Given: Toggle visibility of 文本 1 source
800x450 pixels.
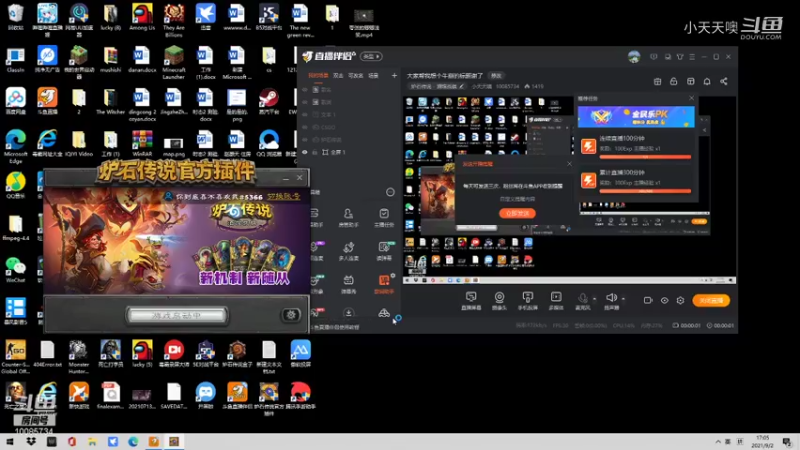Looking at the screenshot, I should 305,115.
